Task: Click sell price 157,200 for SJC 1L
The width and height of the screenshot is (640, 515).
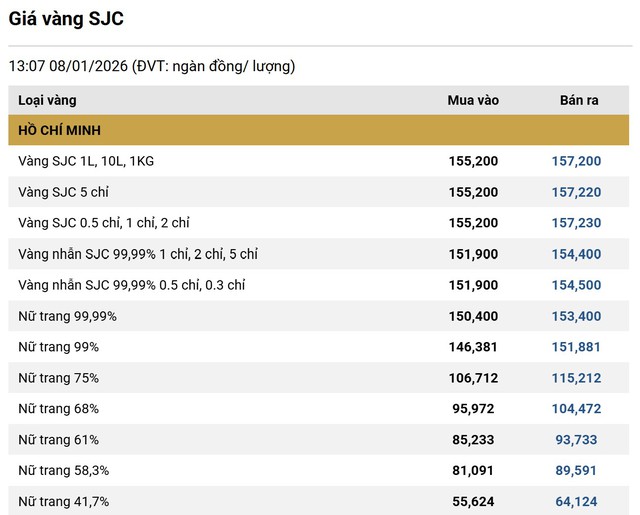Action: [576, 161]
